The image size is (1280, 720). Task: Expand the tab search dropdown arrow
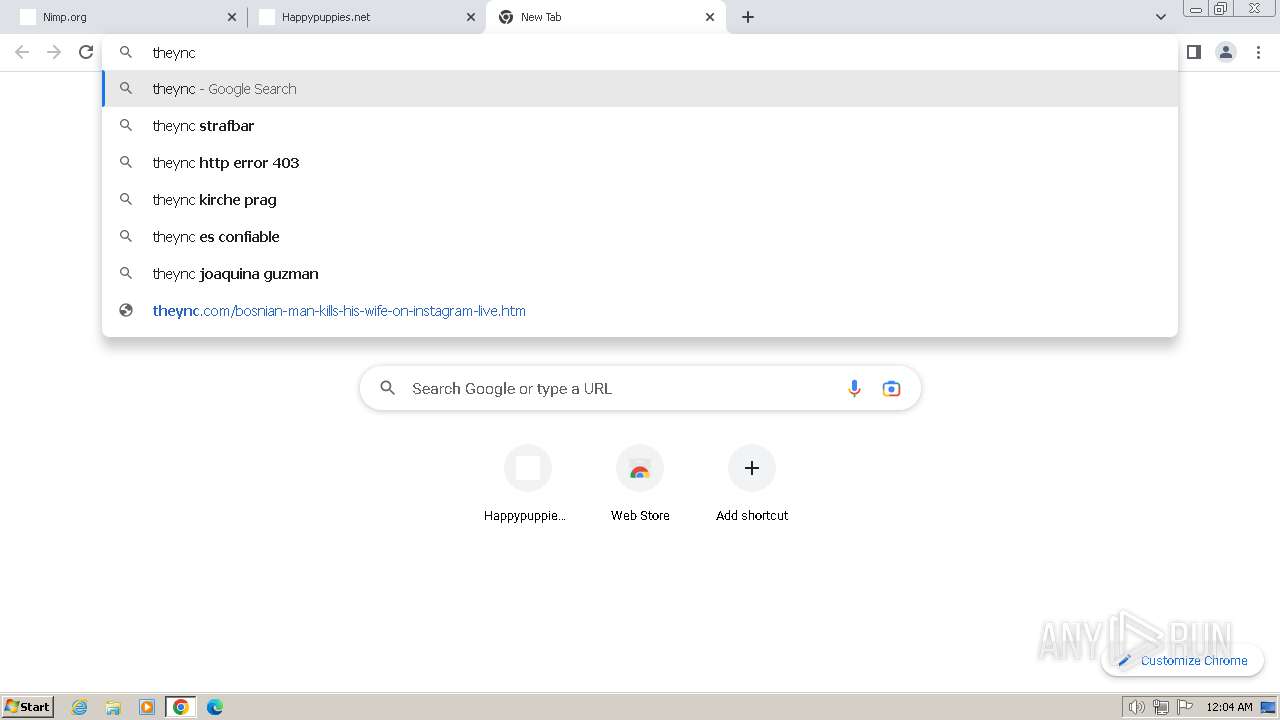pos(1160,17)
